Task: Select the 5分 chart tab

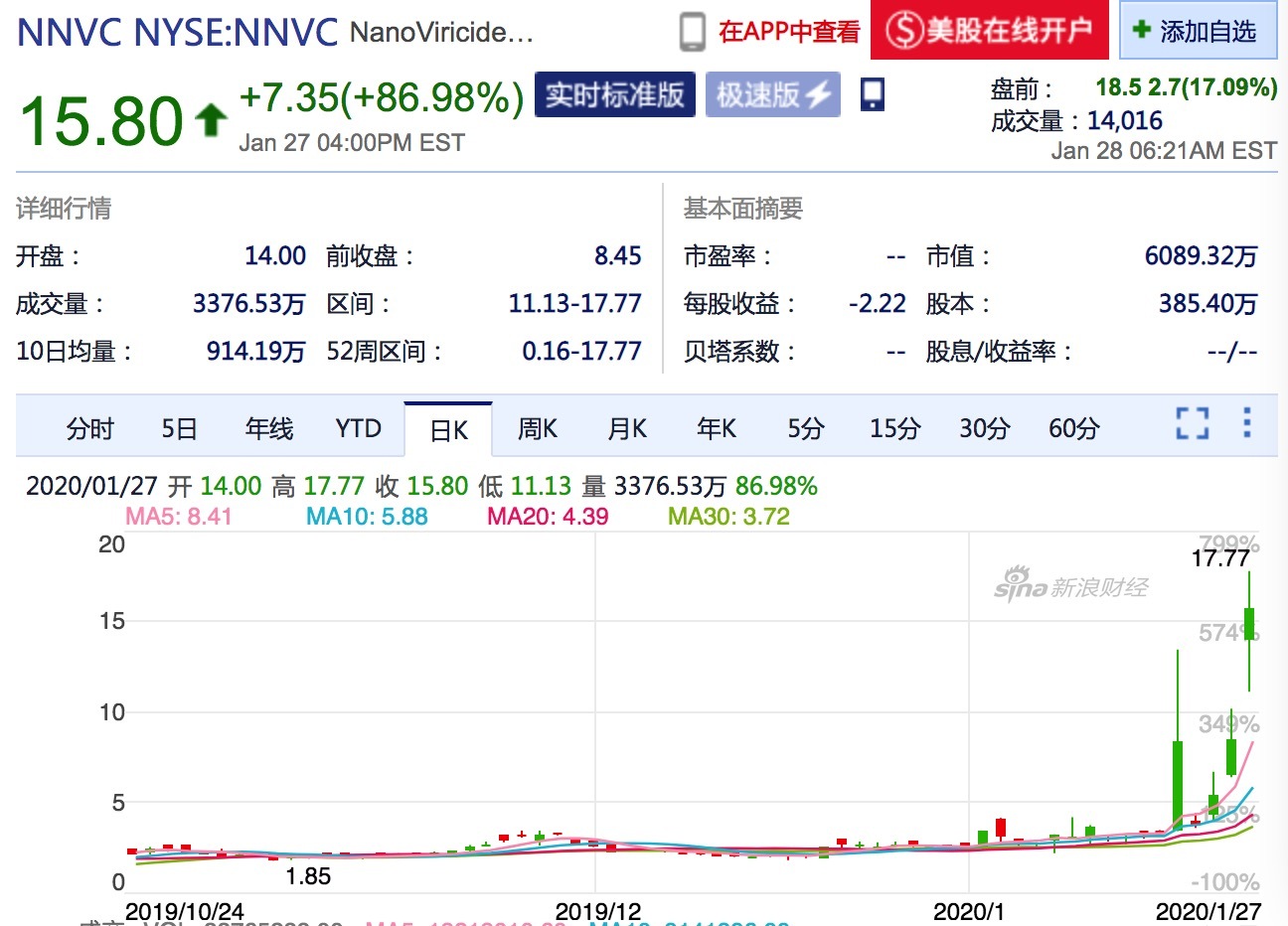Action: (806, 428)
